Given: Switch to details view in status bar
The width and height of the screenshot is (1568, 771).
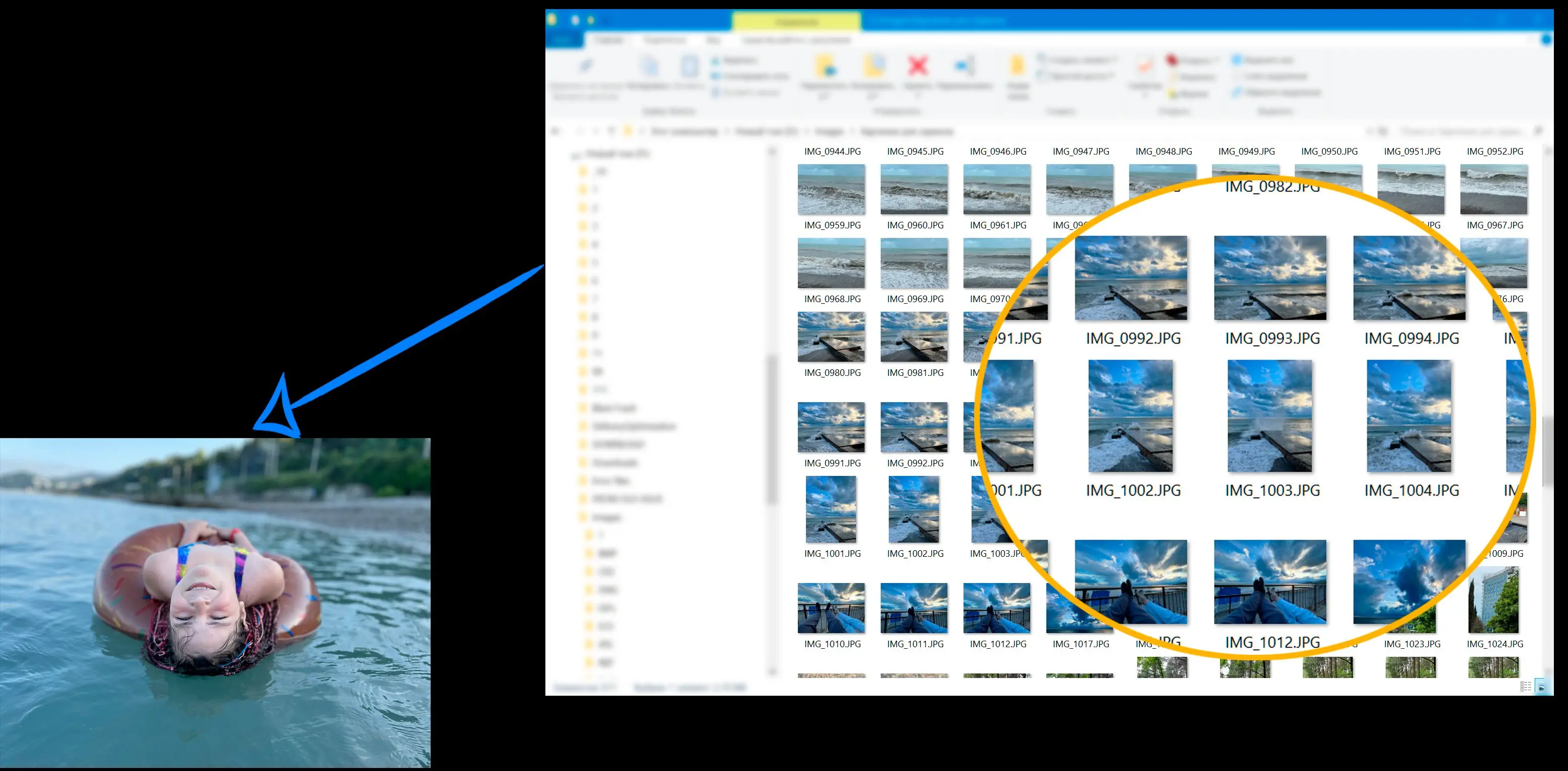Looking at the screenshot, I should point(1526,687).
